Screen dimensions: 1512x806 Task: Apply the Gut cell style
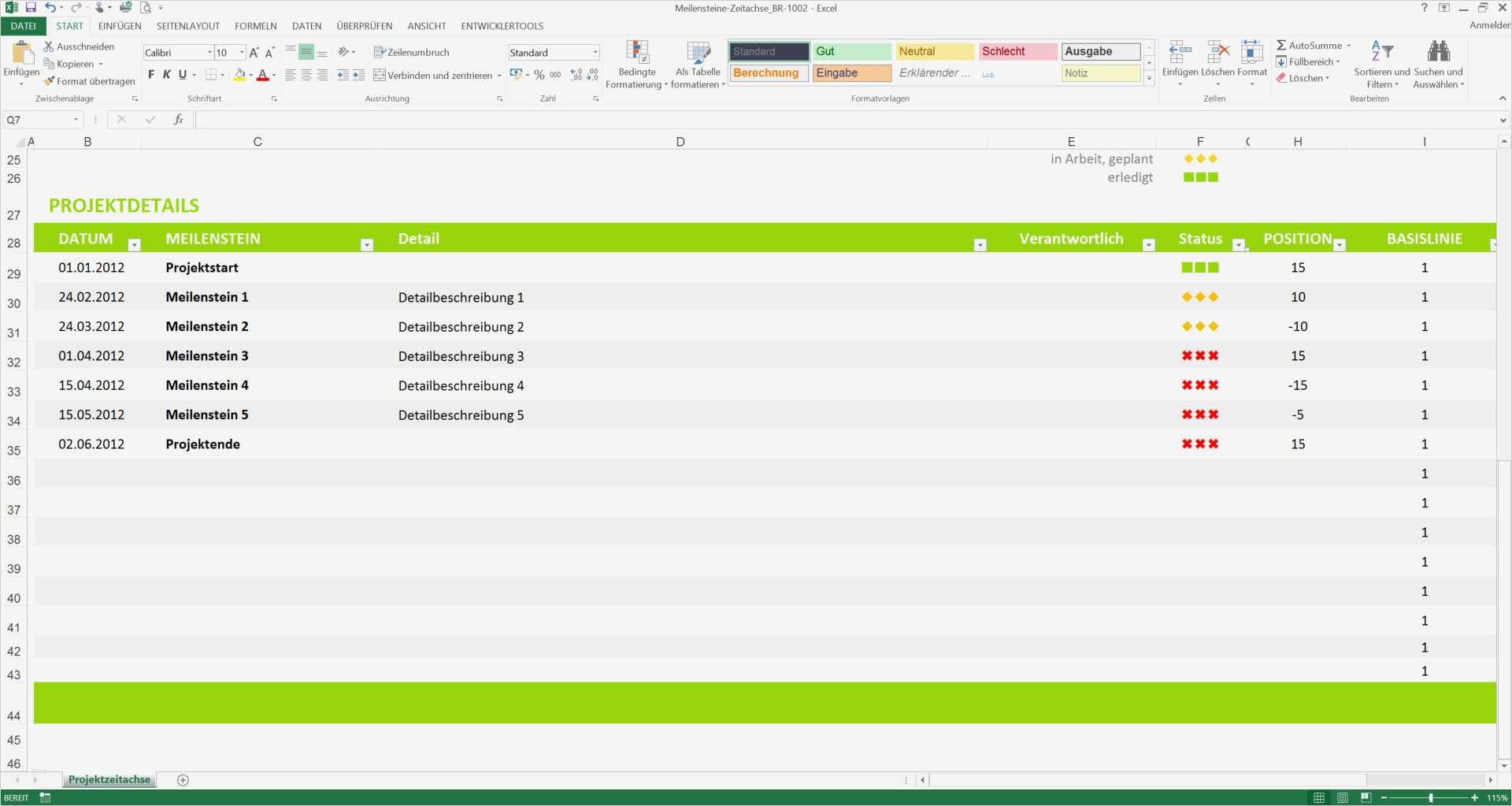coord(851,51)
